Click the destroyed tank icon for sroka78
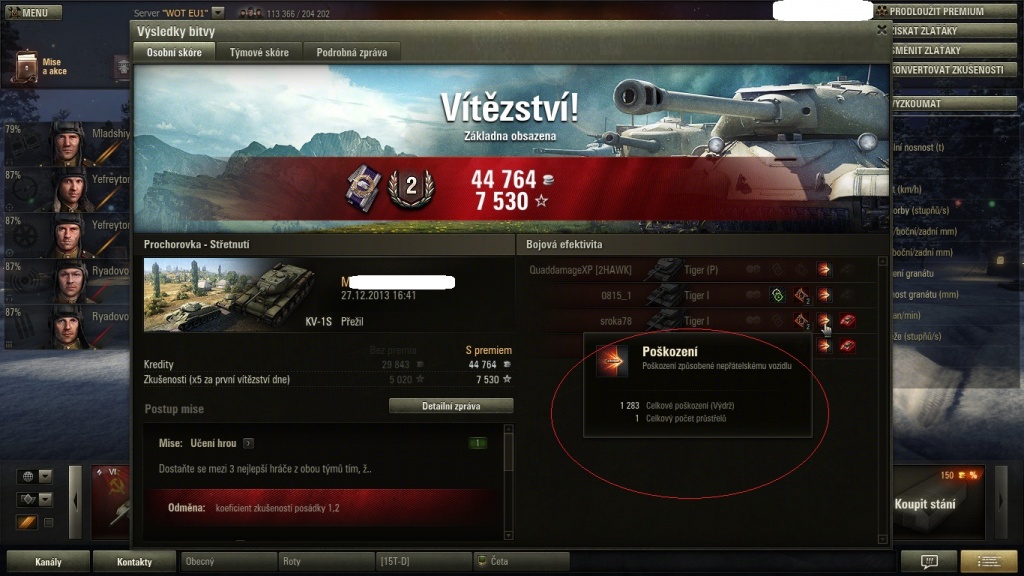 pos(848,320)
